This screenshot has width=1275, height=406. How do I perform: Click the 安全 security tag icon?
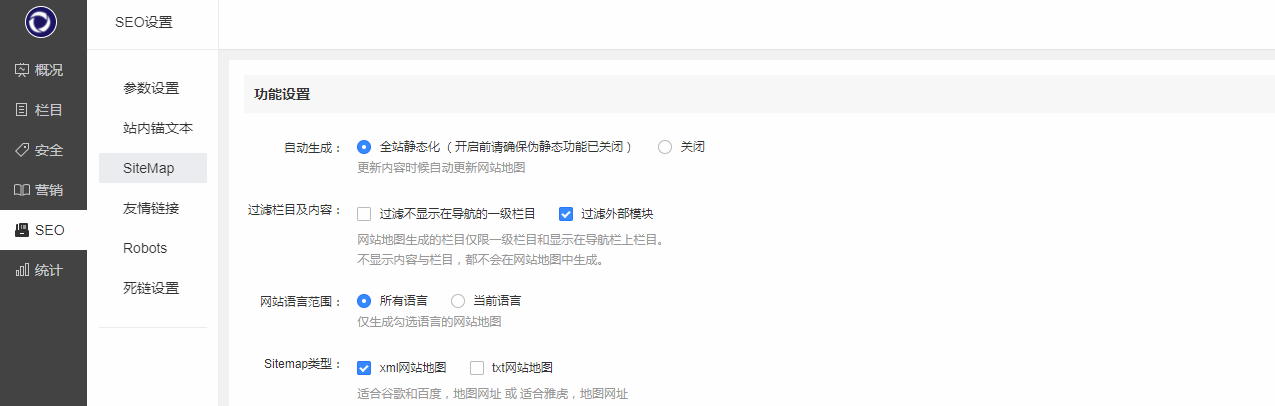22,150
